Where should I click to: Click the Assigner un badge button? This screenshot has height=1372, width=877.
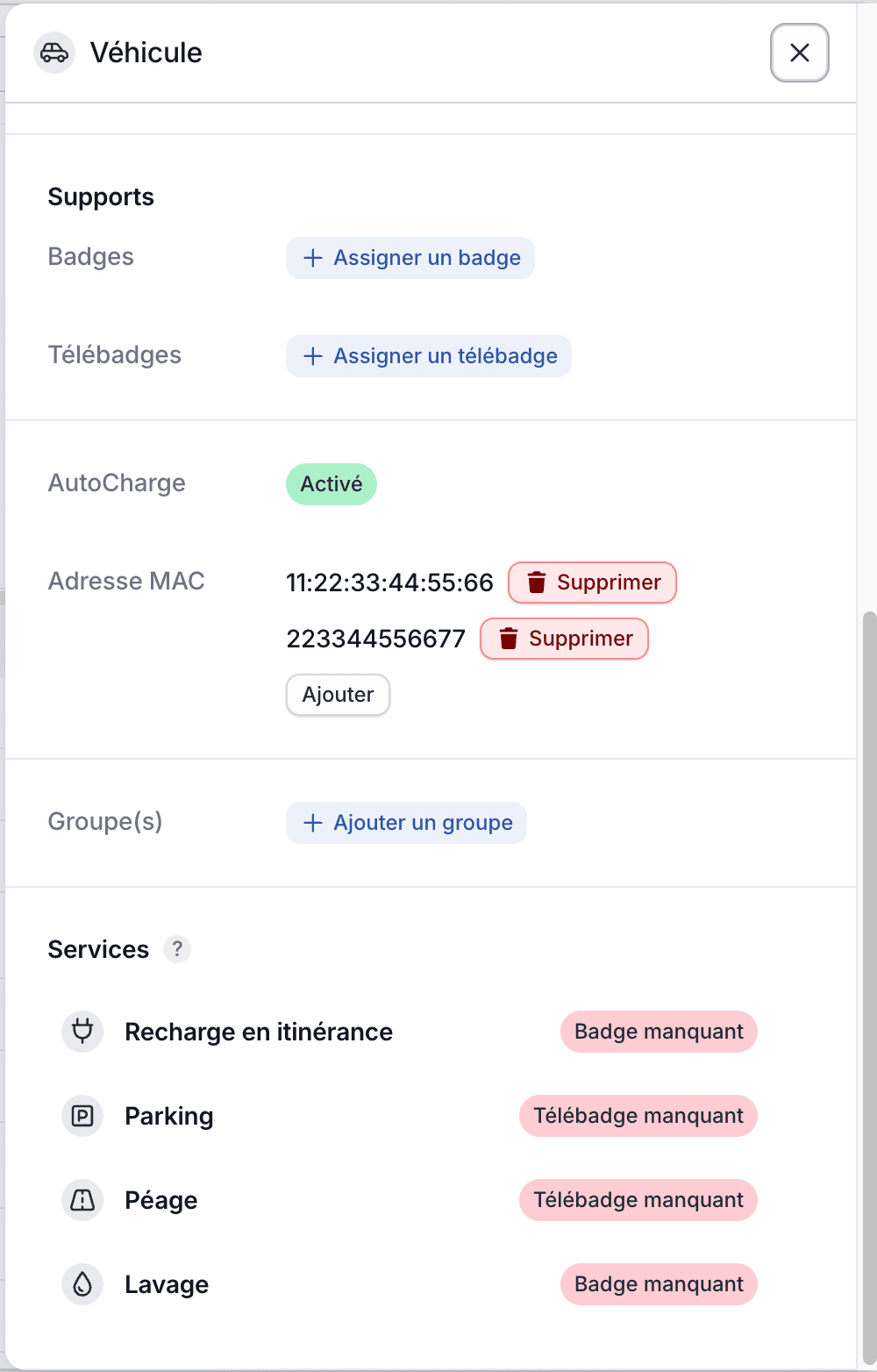410,258
